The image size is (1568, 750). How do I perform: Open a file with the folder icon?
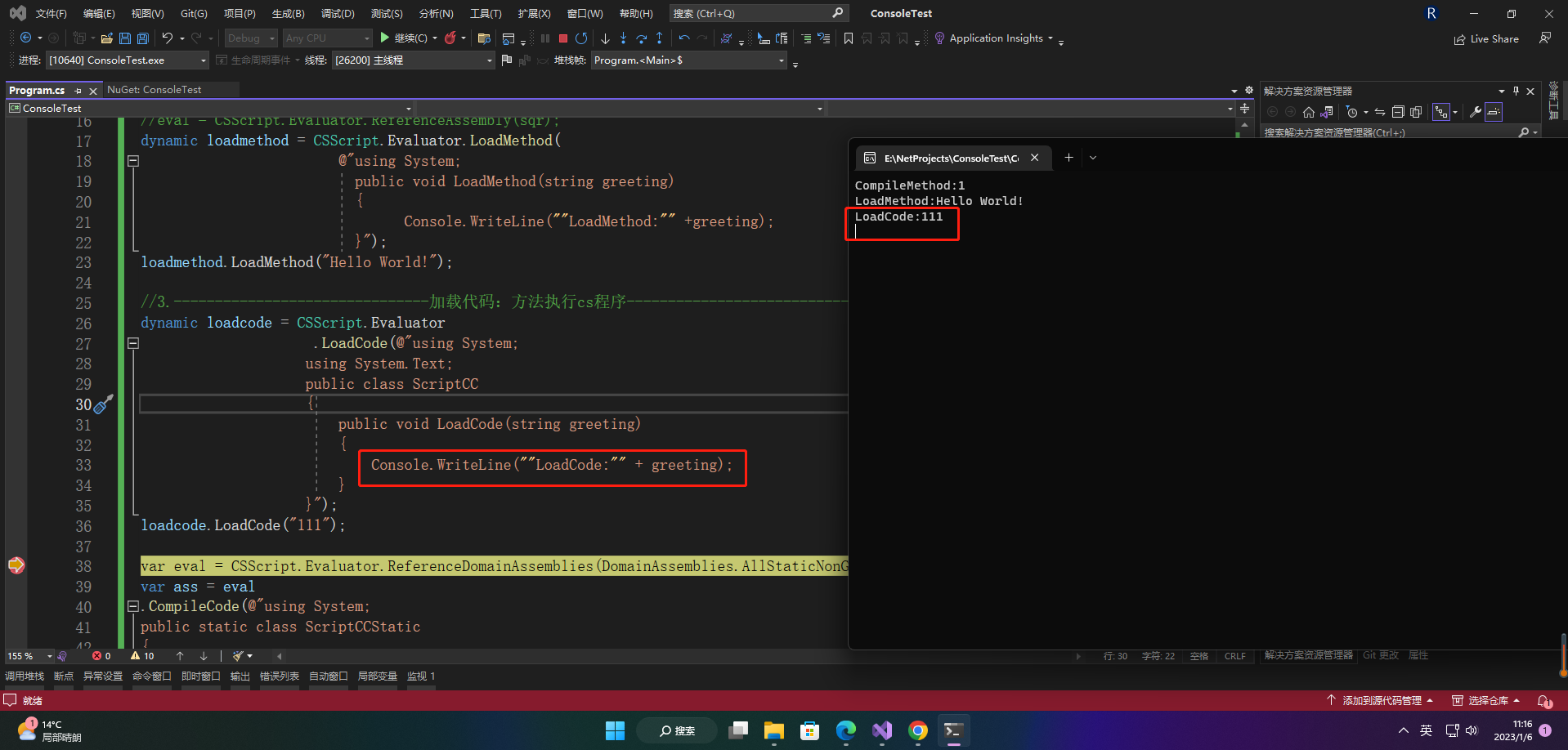pos(107,38)
